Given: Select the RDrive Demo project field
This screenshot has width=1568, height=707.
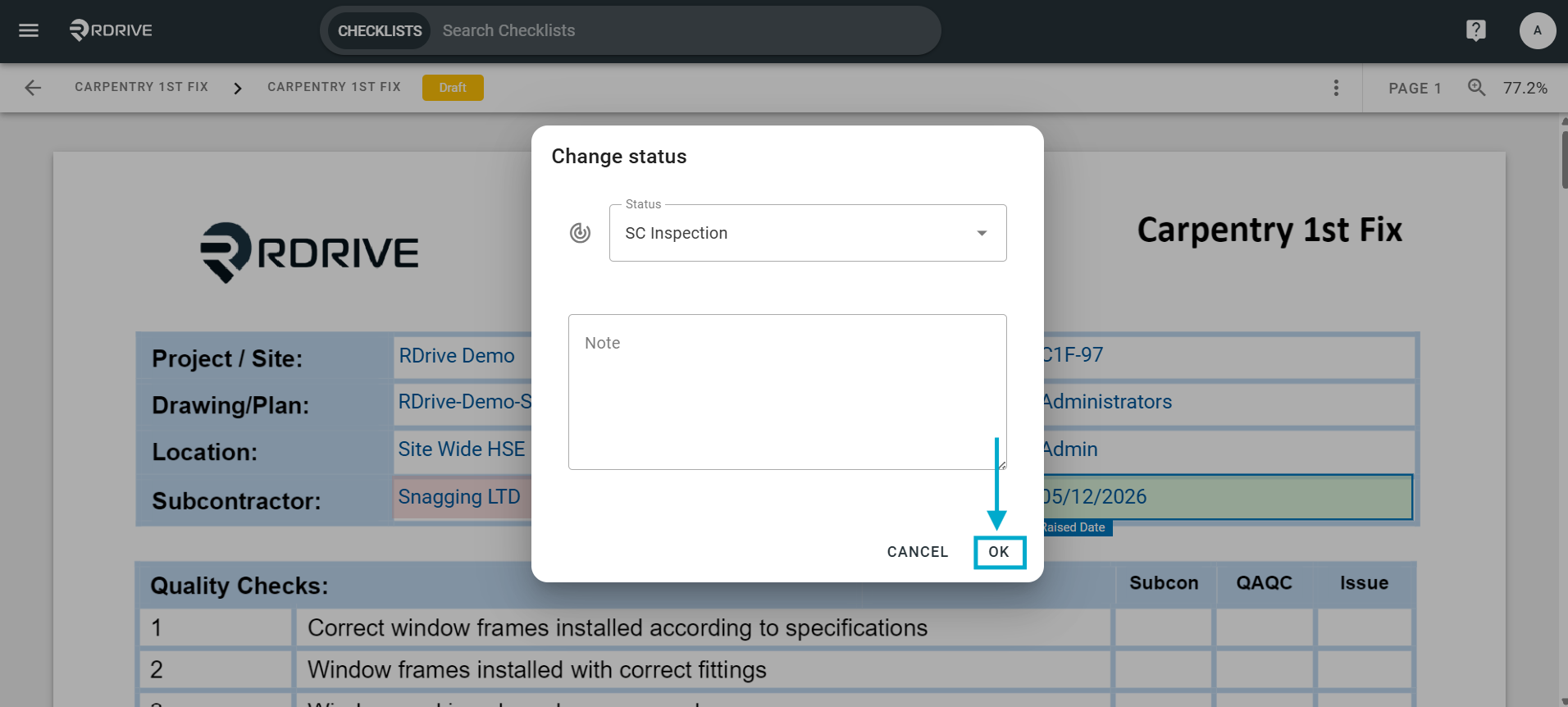Looking at the screenshot, I should 463,356.
